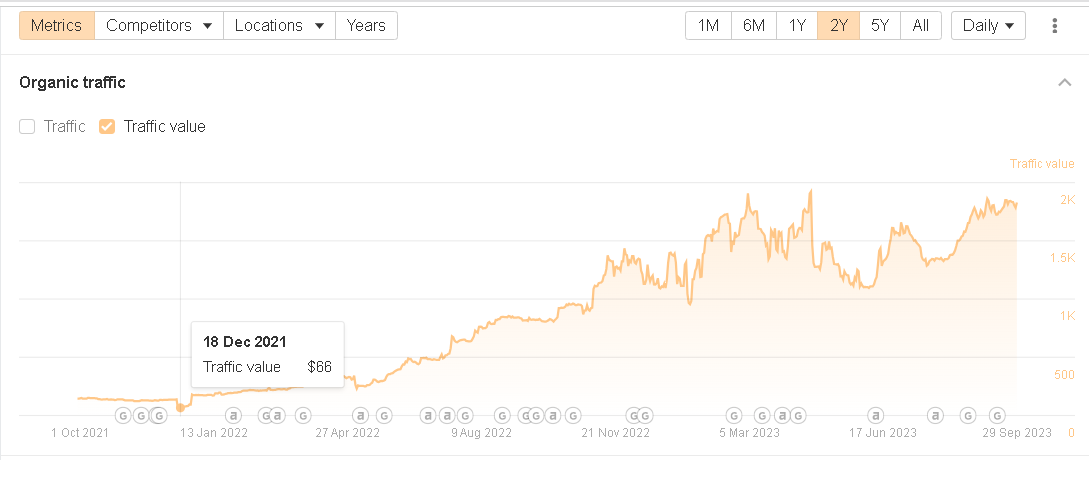This screenshot has height=485, width=1089.
Task: Select the Years tab
Action: [x=366, y=26]
